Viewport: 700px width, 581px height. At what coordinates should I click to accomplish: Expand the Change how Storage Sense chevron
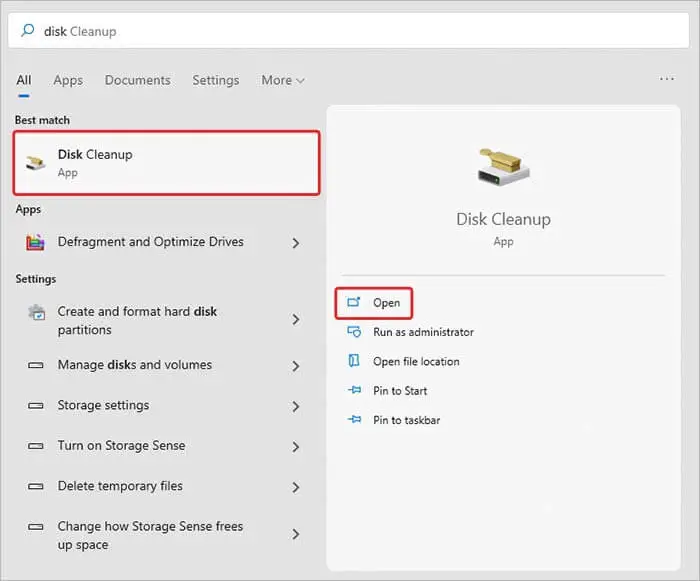(x=296, y=534)
